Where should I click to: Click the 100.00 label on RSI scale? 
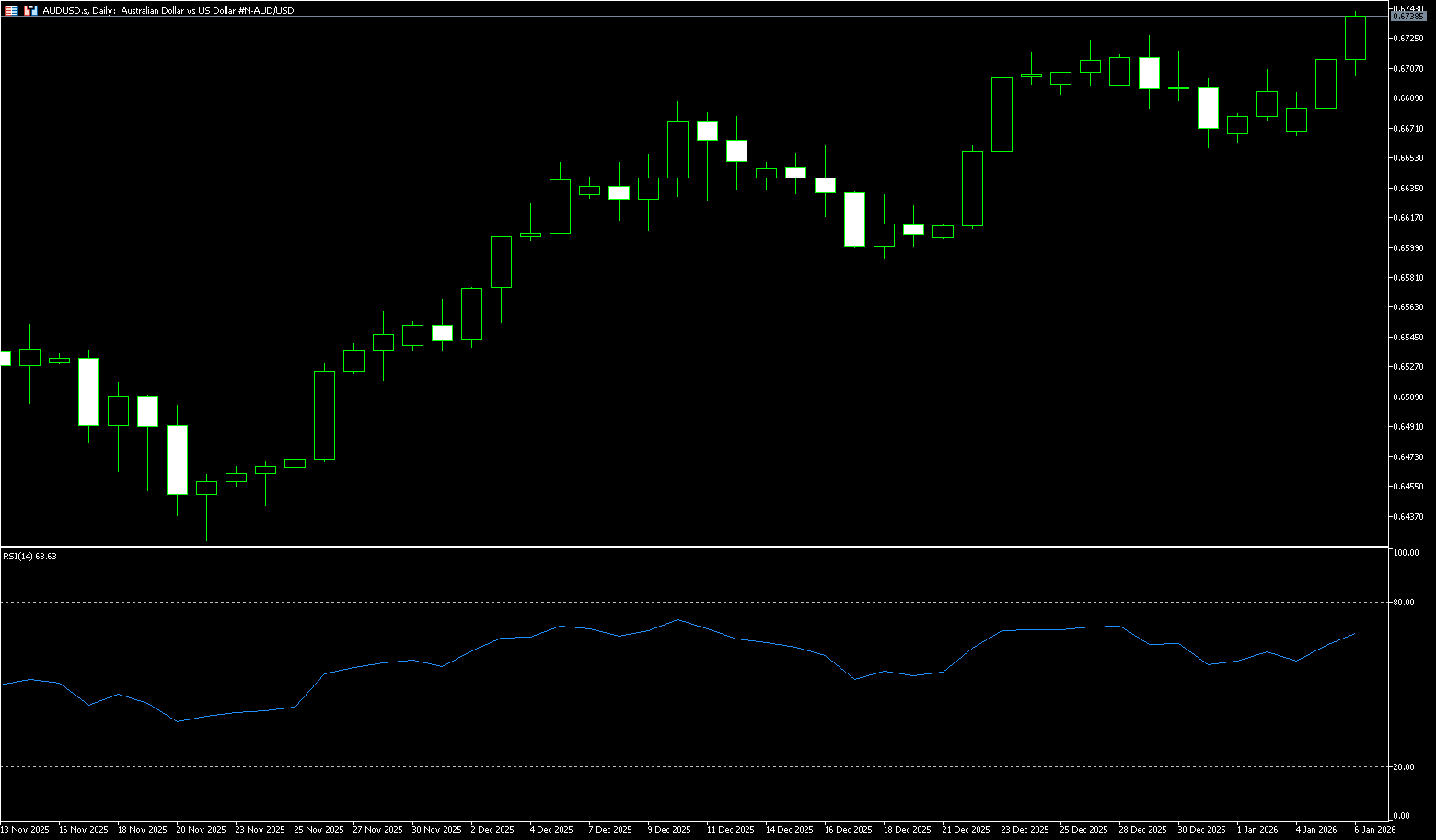click(1406, 553)
